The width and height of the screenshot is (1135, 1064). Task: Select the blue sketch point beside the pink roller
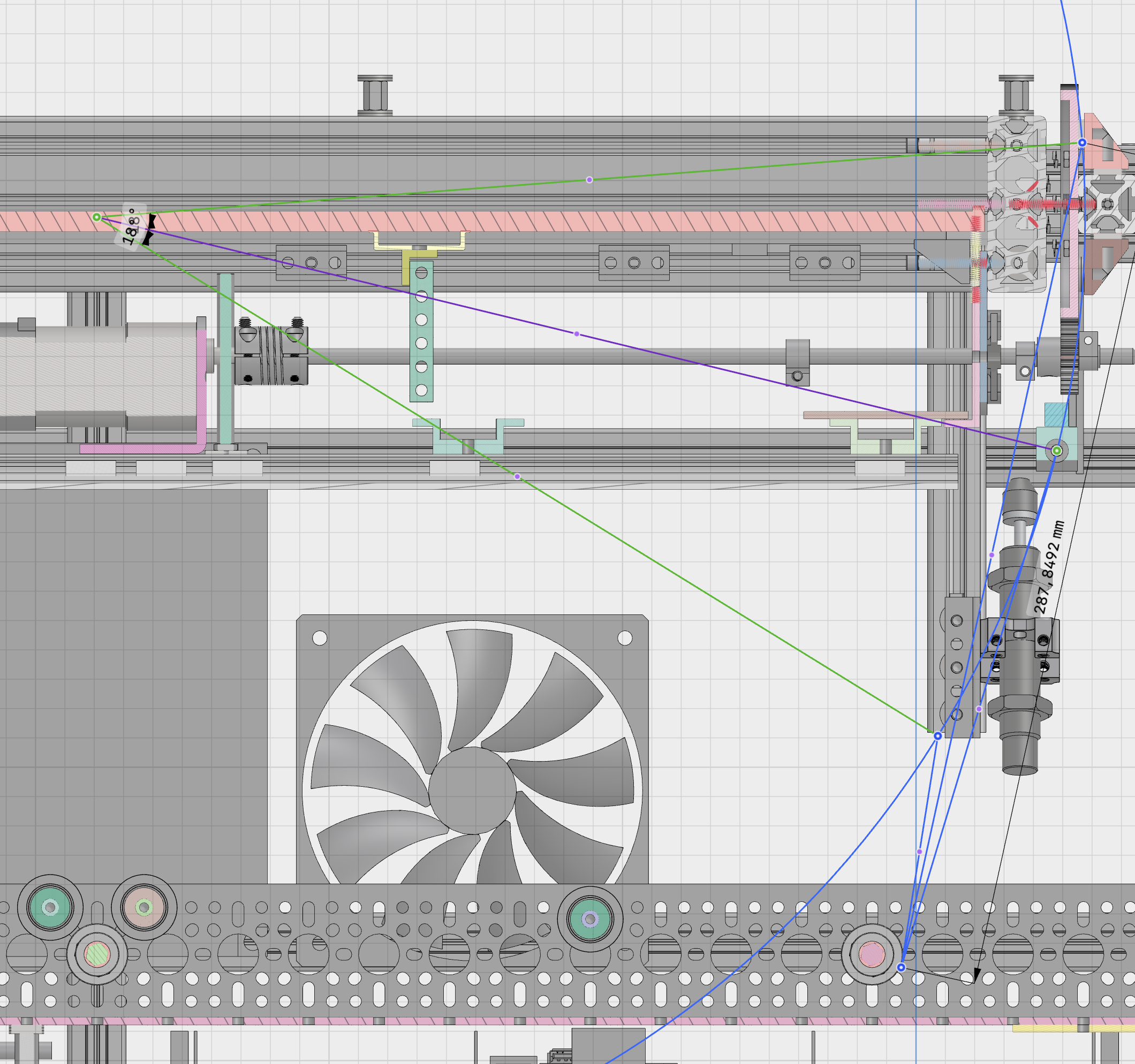(x=901, y=967)
